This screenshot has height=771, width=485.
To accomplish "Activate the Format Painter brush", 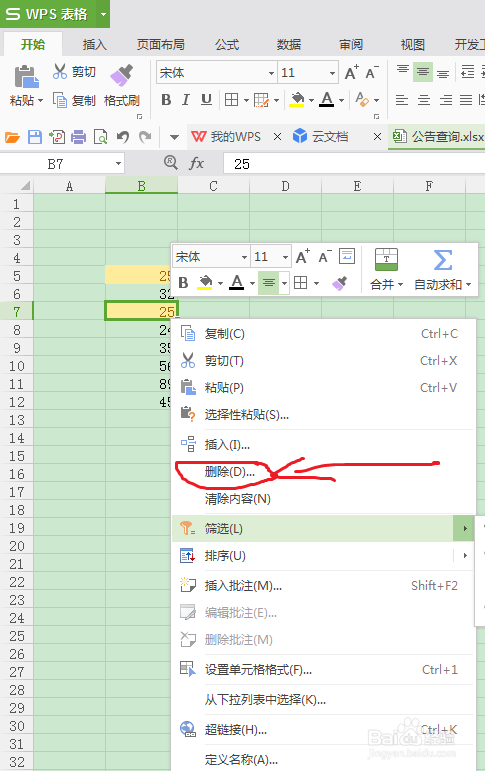I will [x=121, y=75].
